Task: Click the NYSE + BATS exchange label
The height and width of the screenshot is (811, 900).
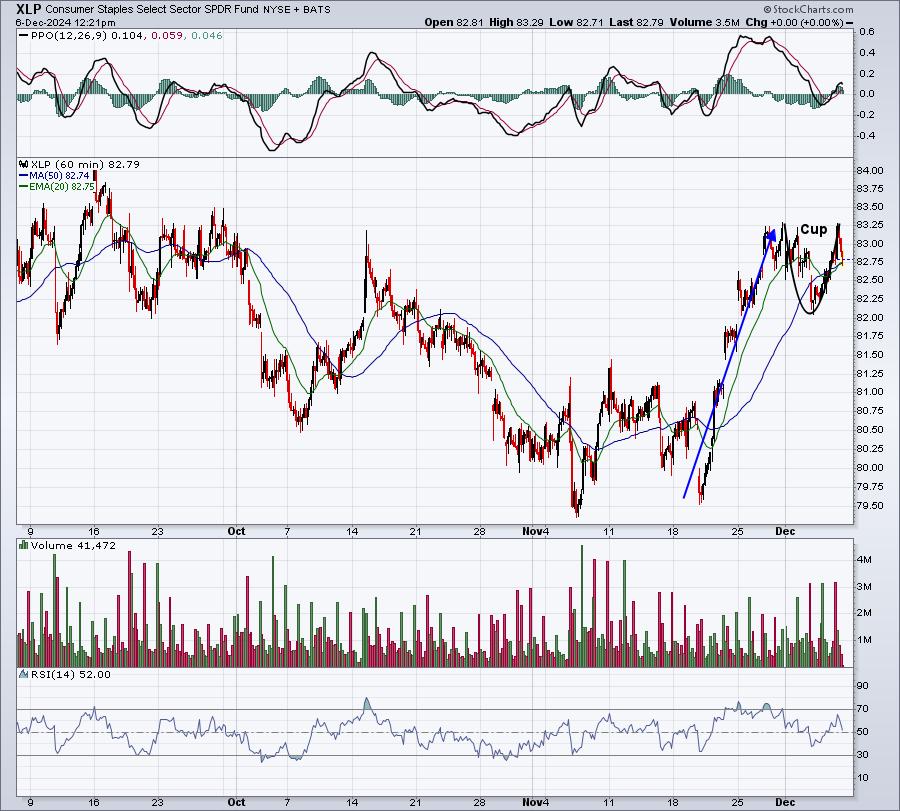Action: (x=296, y=10)
